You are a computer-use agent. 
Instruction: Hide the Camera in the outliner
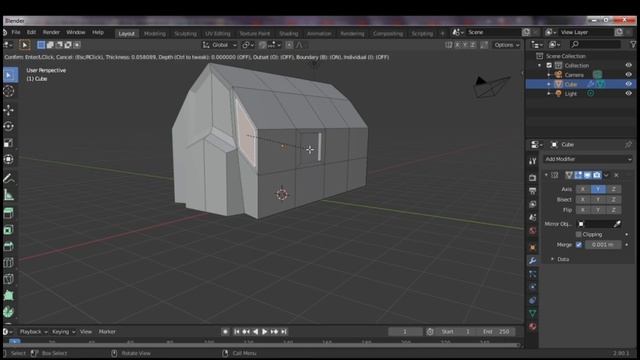coord(629,75)
